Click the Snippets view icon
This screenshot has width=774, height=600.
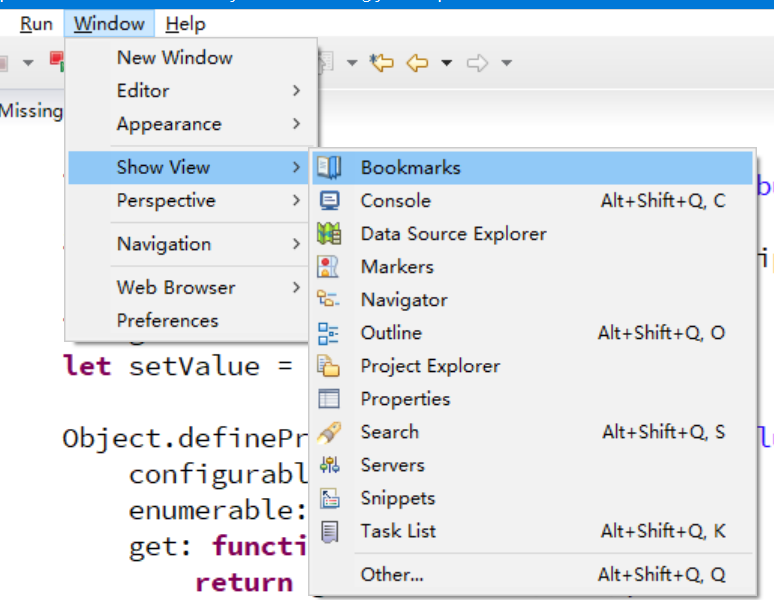(x=329, y=498)
